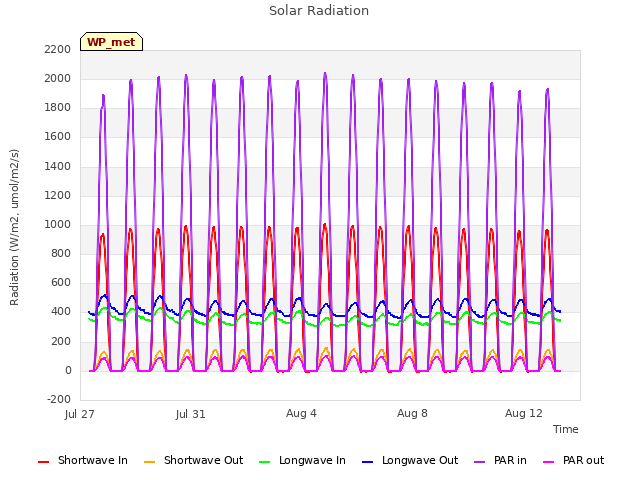Click the Aug 4 x-axis tick label

point(301,413)
